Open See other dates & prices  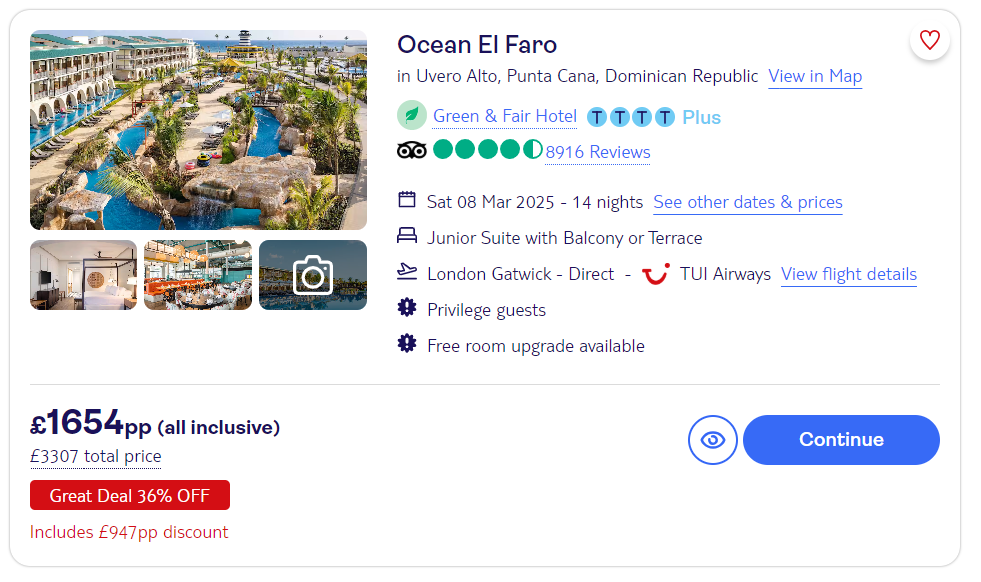748,202
